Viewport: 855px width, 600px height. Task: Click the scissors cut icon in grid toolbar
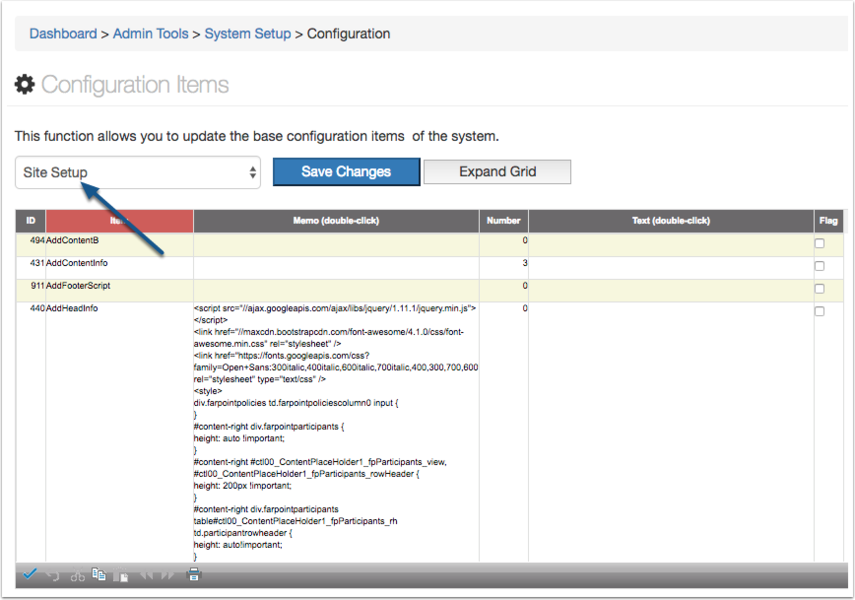click(x=77, y=575)
